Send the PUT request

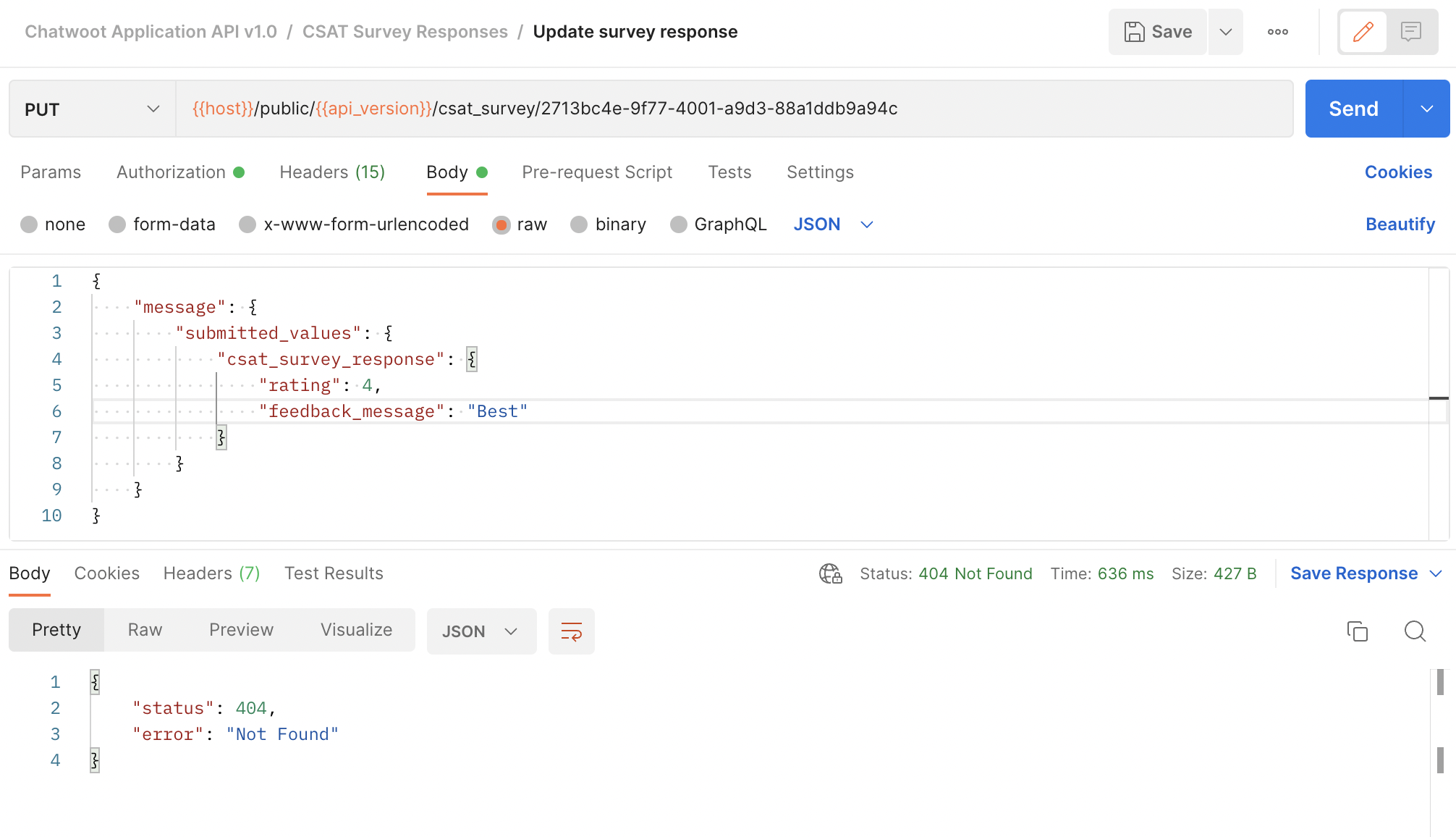click(1353, 109)
